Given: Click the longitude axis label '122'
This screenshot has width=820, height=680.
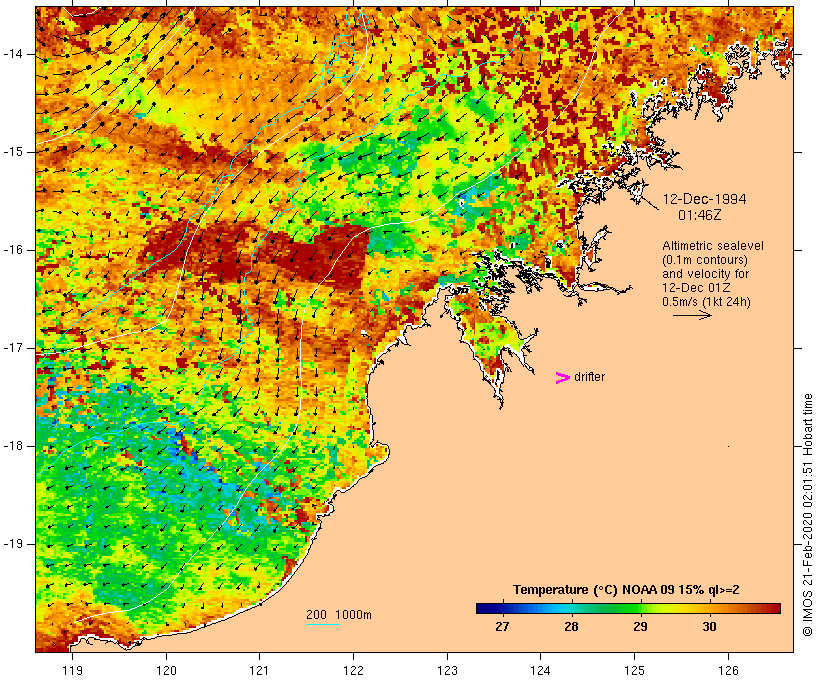Looking at the screenshot, I should (354, 670).
